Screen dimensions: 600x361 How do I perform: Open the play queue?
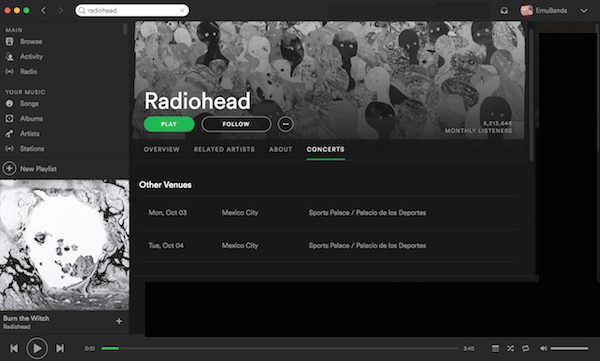[x=495, y=348]
